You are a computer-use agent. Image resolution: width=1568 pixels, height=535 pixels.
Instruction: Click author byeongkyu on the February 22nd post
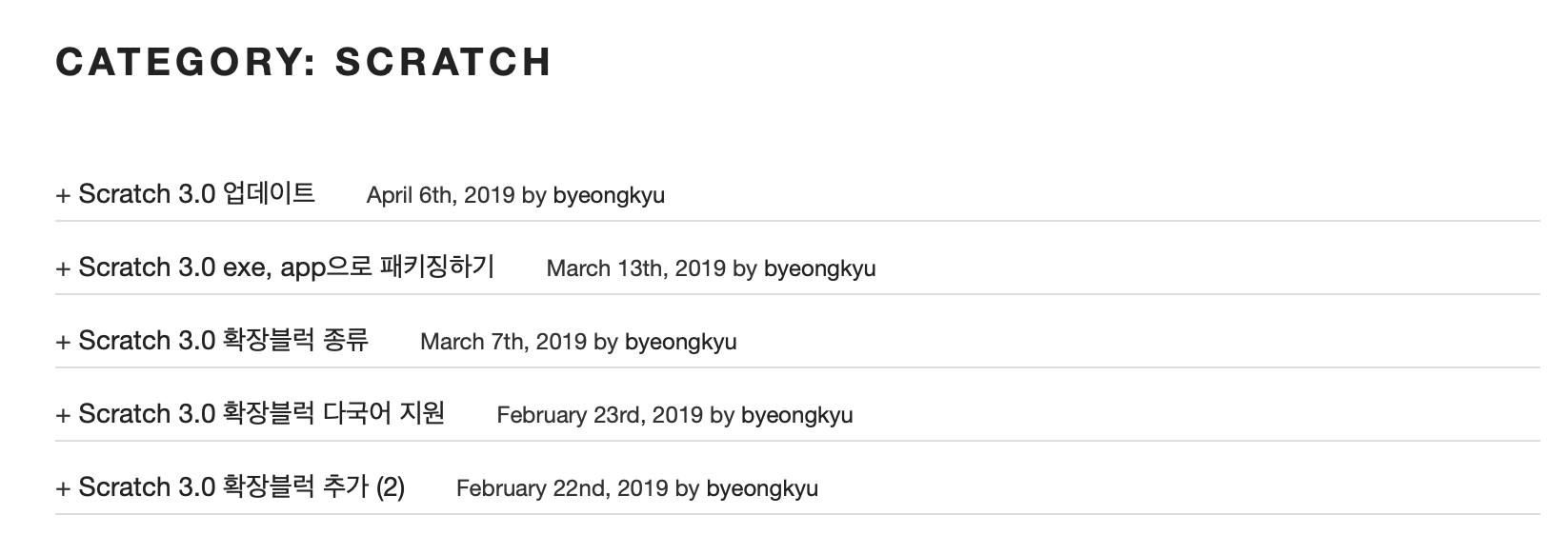(761, 489)
